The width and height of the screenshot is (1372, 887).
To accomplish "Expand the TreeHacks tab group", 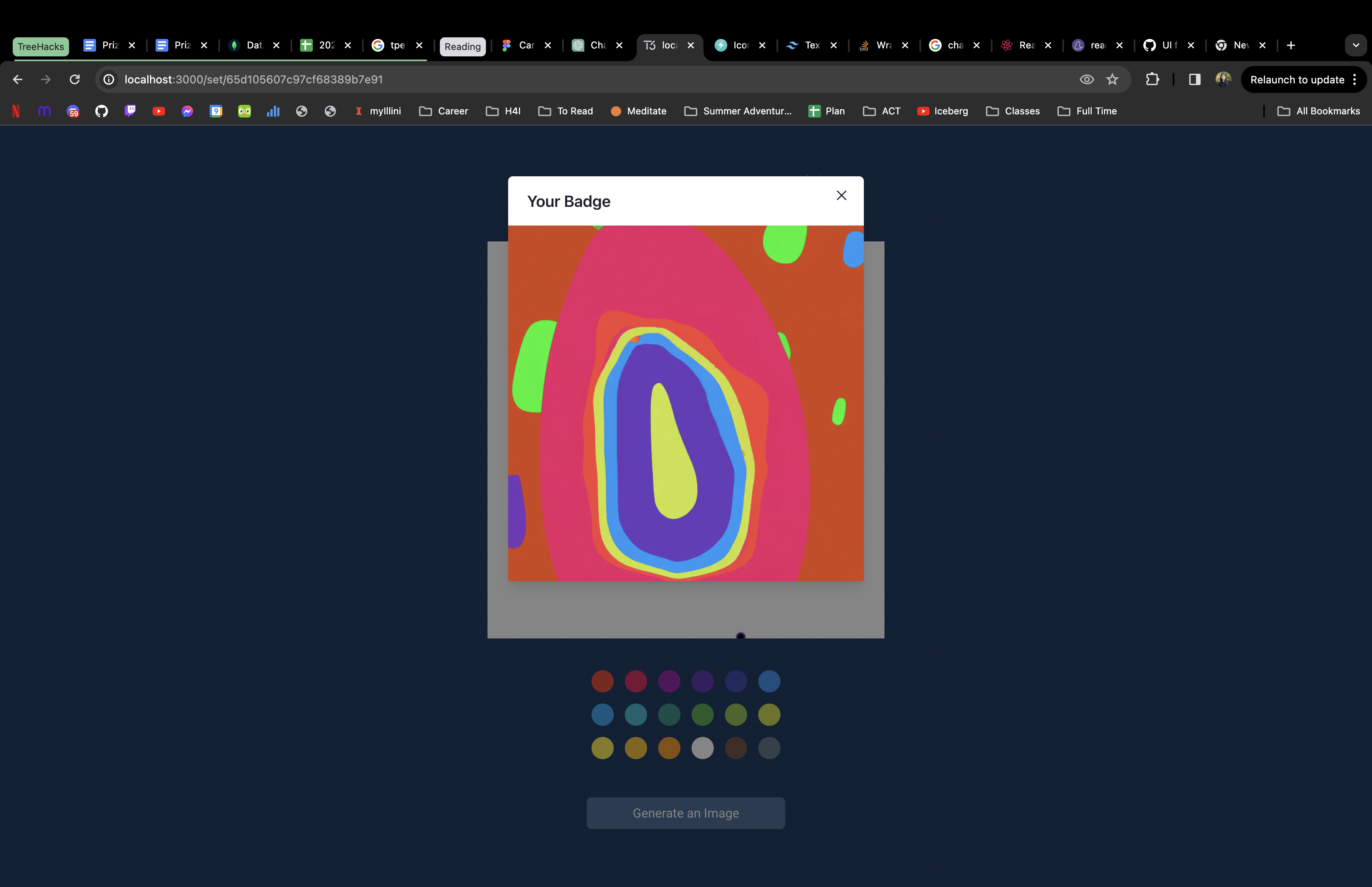I will (x=40, y=47).
